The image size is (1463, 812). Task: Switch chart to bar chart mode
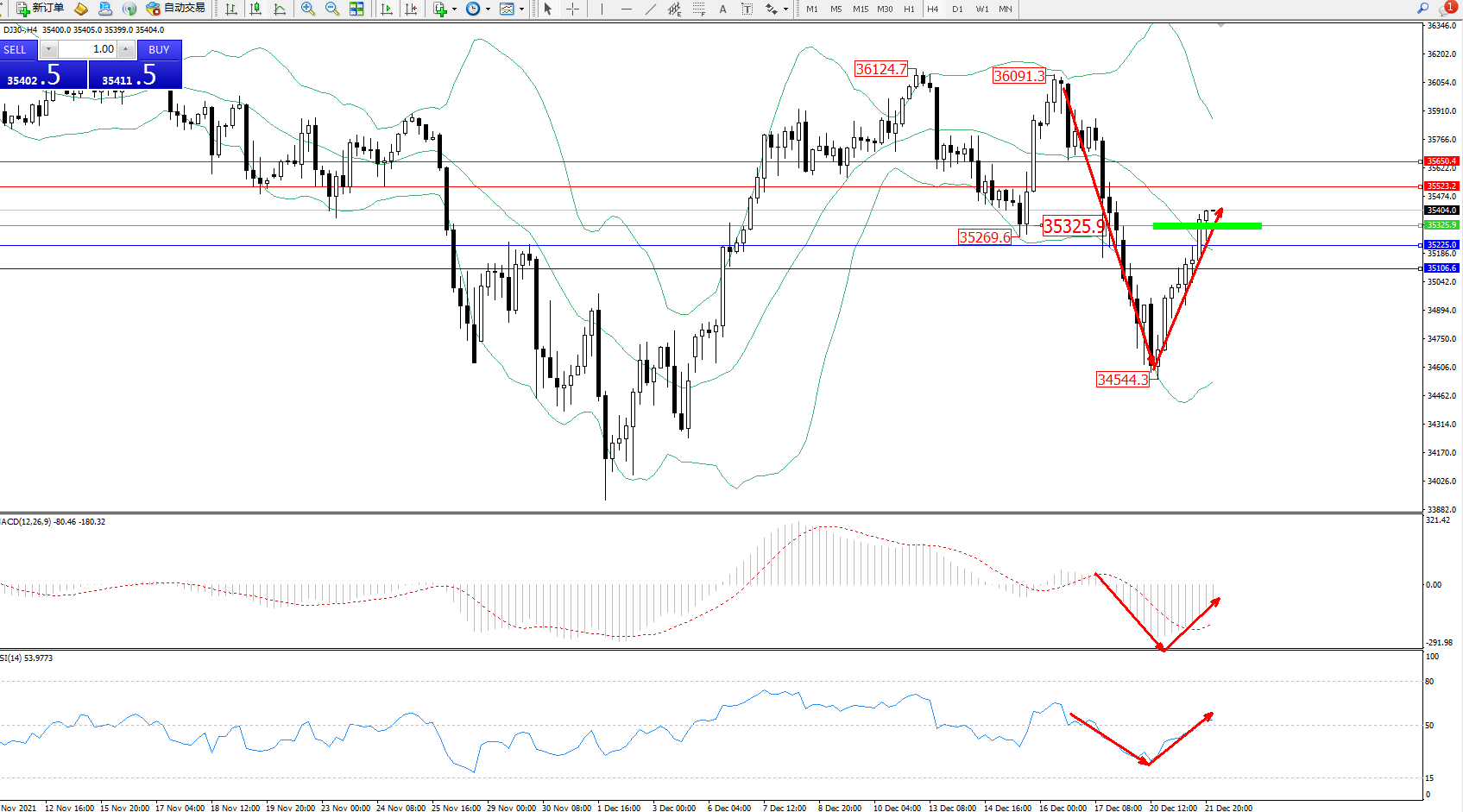(x=231, y=9)
